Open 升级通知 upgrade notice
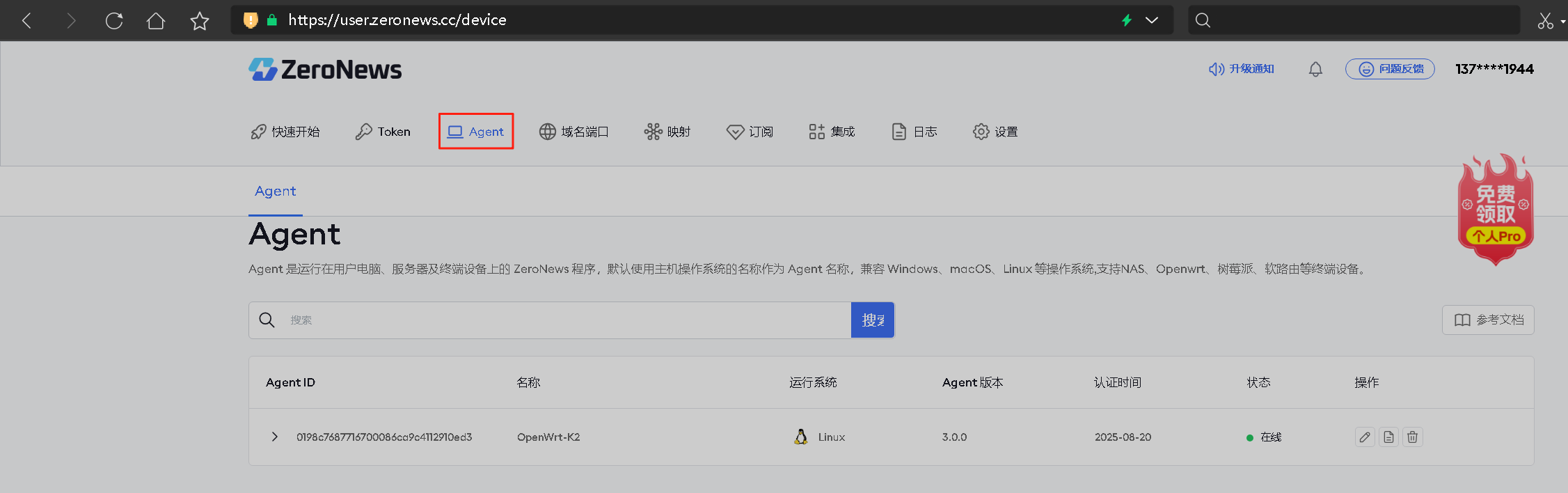Screen dimensions: 1568x493 click(x=1241, y=69)
